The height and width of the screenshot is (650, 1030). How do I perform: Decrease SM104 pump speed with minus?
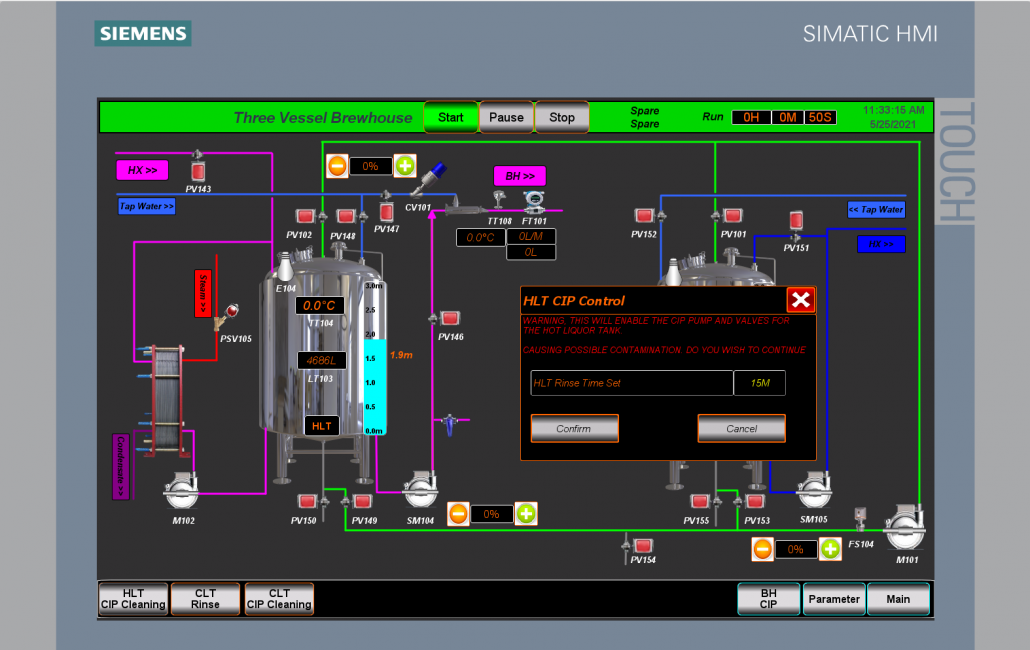coord(459,513)
